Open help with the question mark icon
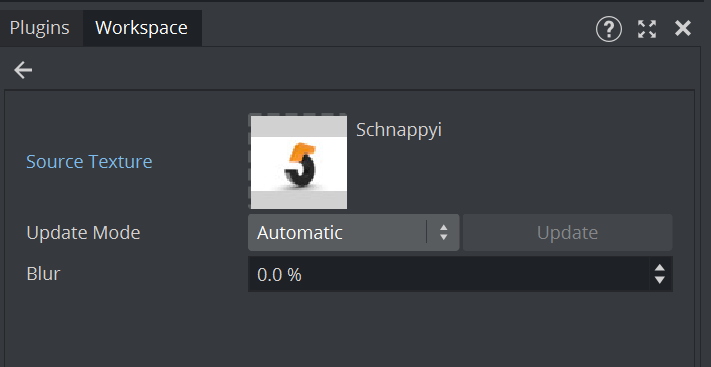 [609, 29]
